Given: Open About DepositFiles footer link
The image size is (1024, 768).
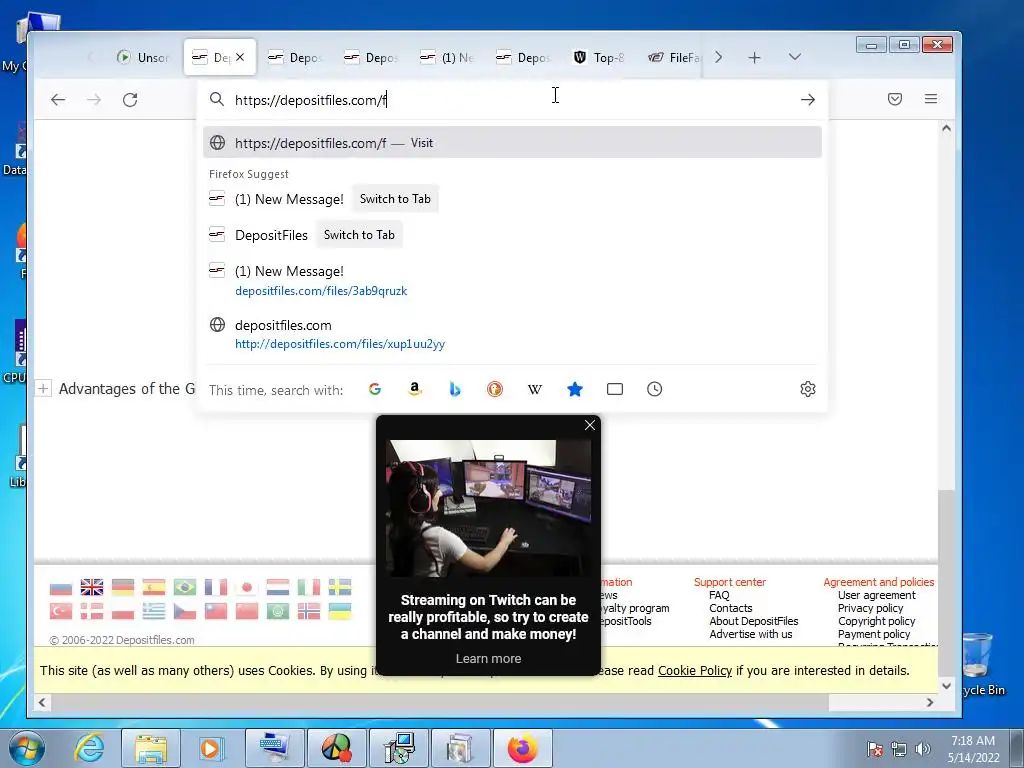Looking at the screenshot, I should click(x=754, y=621).
